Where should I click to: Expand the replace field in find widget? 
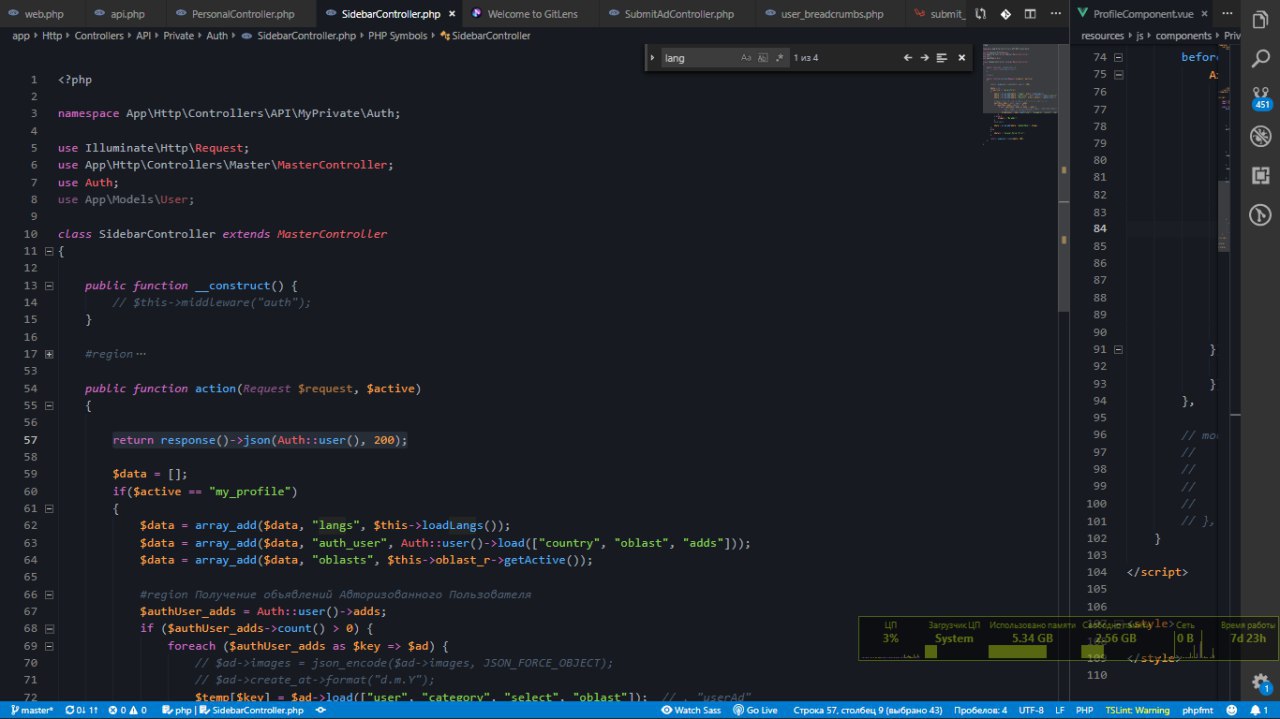652,58
